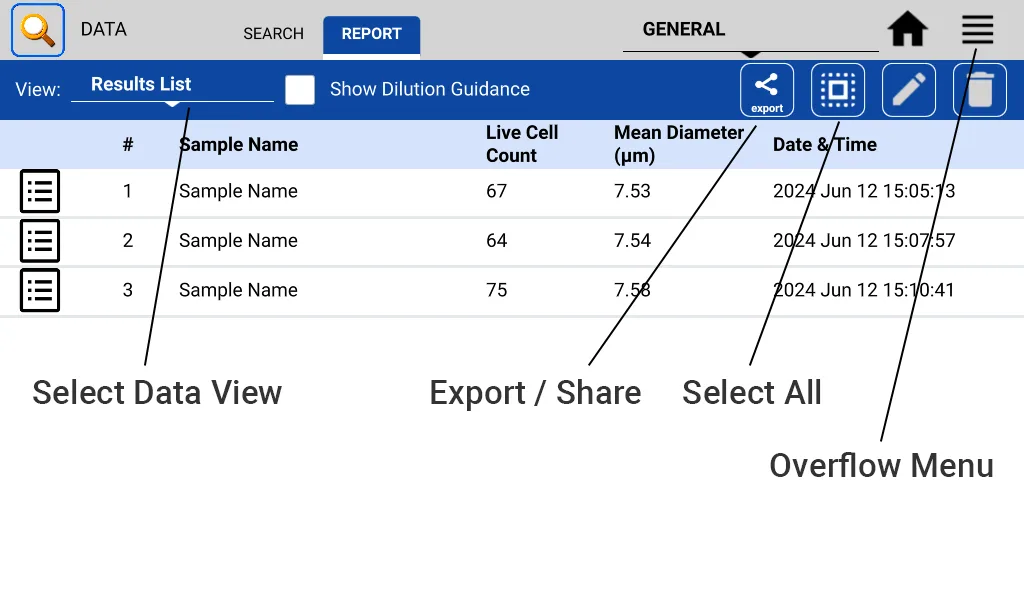Click the Show Dilution Guidance label
The image size is (1024, 594).
click(x=430, y=89)
